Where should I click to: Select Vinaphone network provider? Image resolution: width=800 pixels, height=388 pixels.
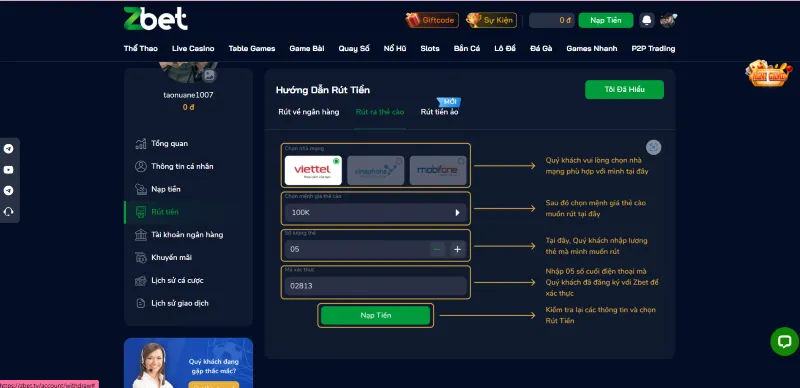(x=376, y=171)
